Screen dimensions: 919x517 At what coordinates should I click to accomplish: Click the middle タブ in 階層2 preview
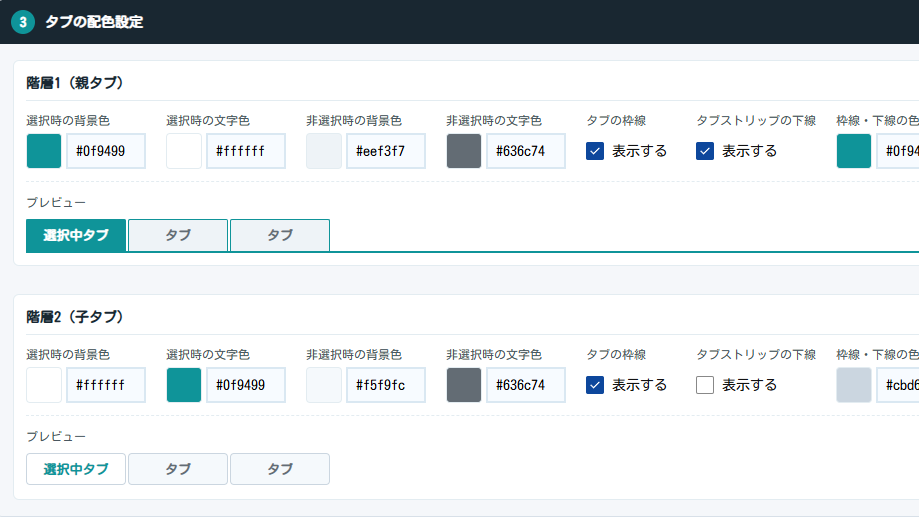(178, 469)
